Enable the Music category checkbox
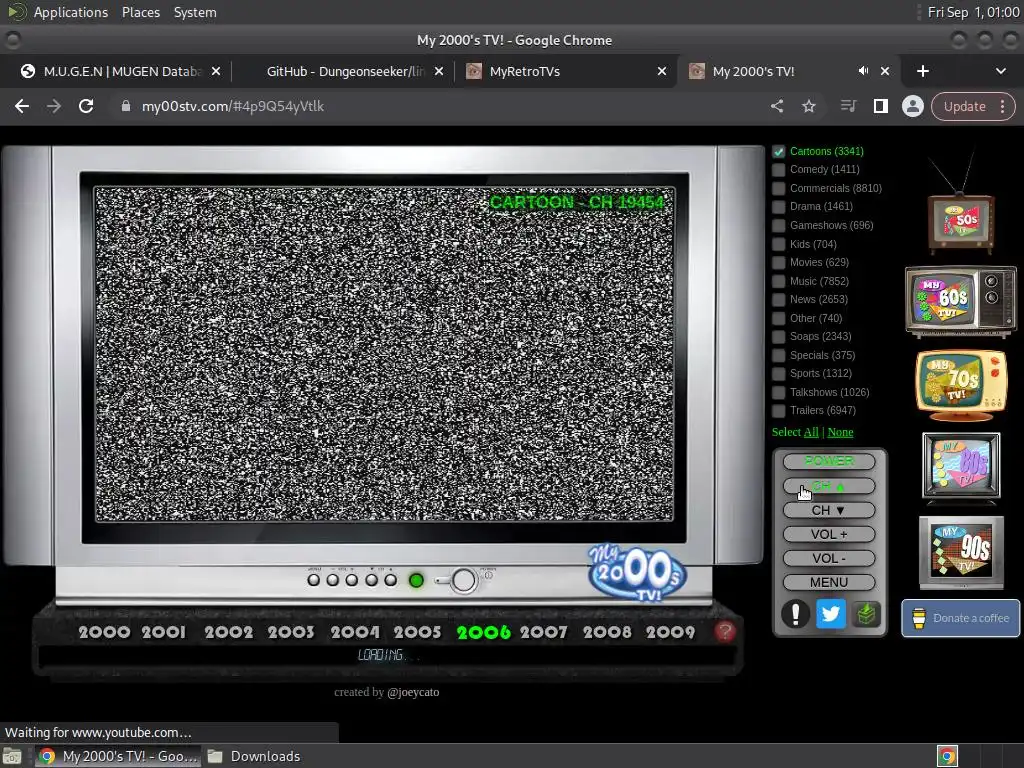Image resolution: width=1024 pixels, height=768 pixels. [x=778, y=281]
